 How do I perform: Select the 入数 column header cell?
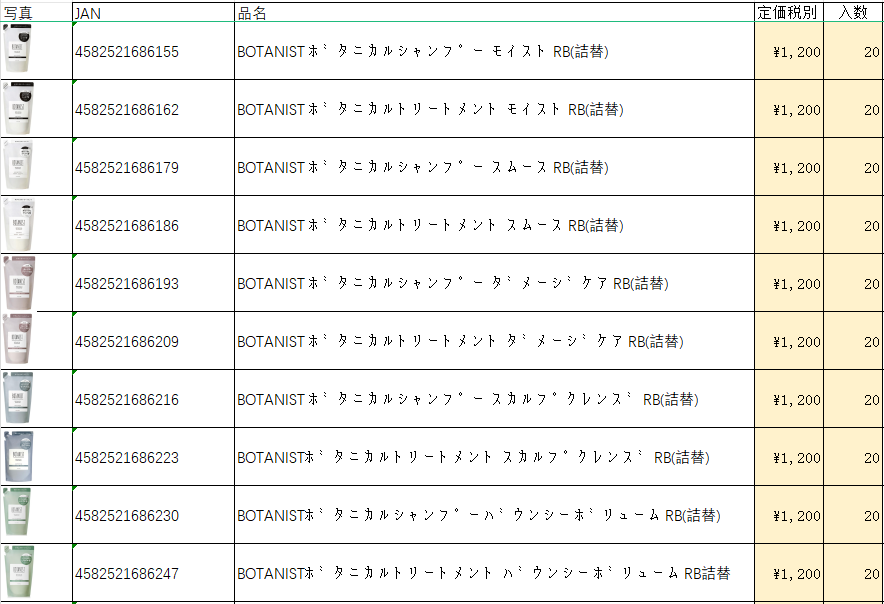click(x=854, y=12)
